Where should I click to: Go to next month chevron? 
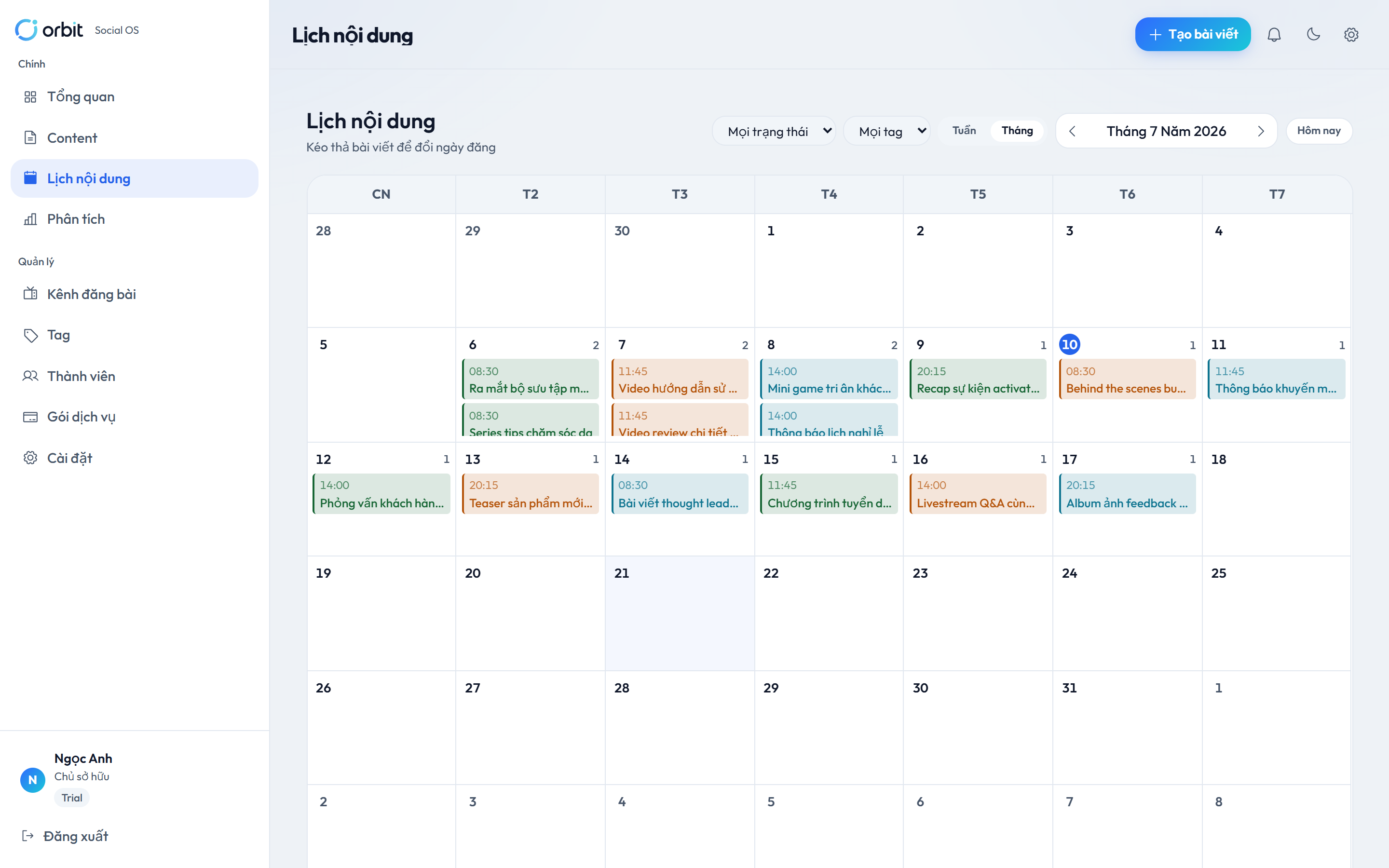click(x=1260, y=132)
